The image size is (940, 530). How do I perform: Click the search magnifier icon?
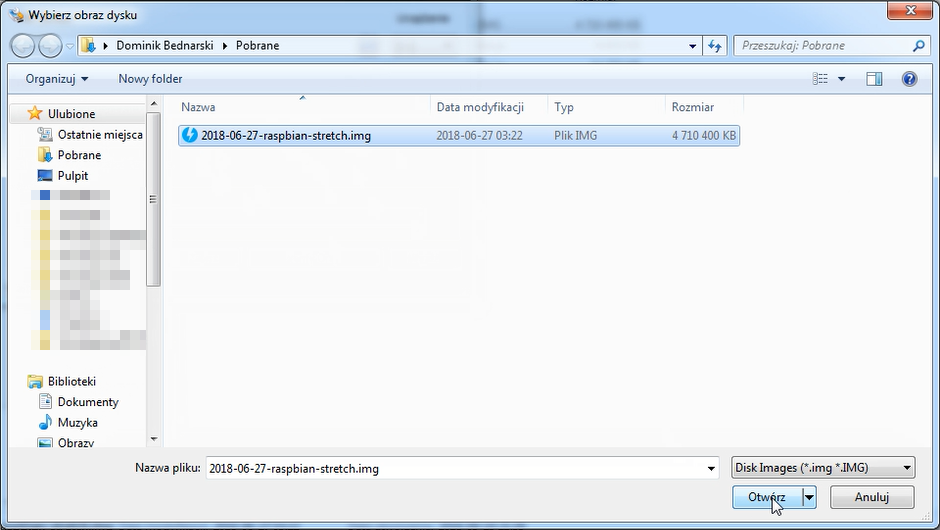point(918,46)
